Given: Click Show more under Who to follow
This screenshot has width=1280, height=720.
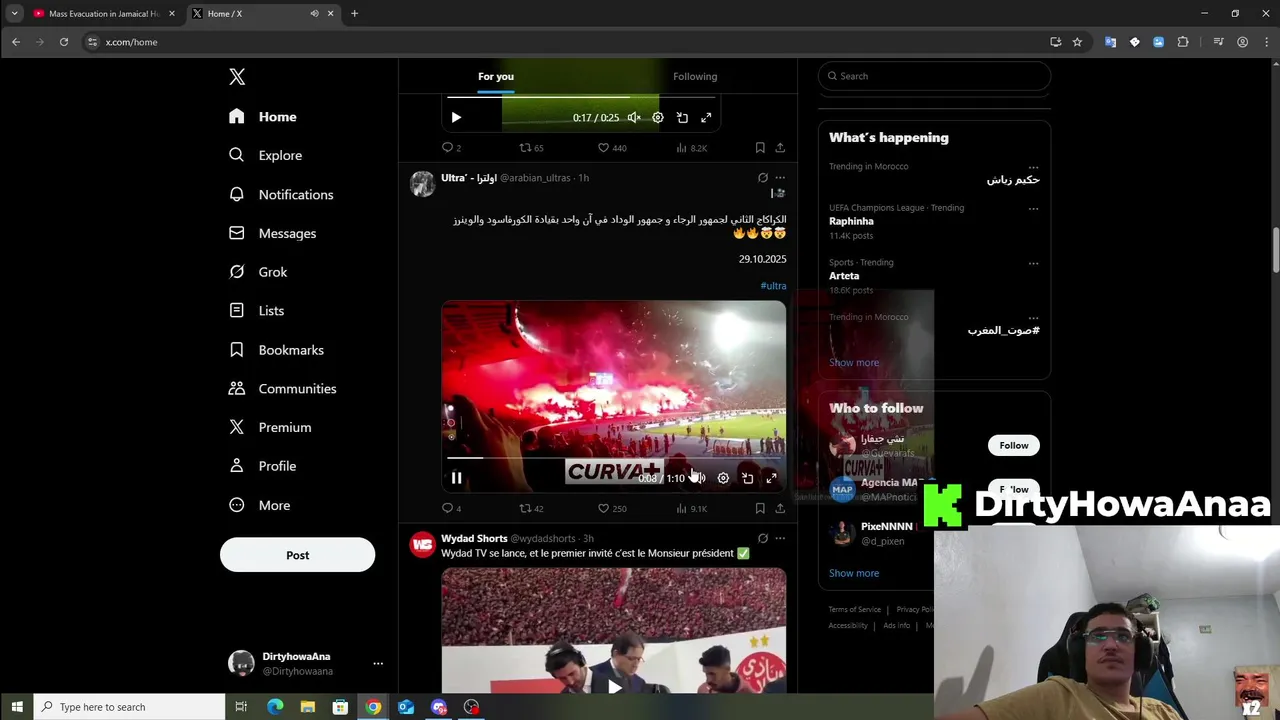Looking at the screenshot, I should click(854, 573).
